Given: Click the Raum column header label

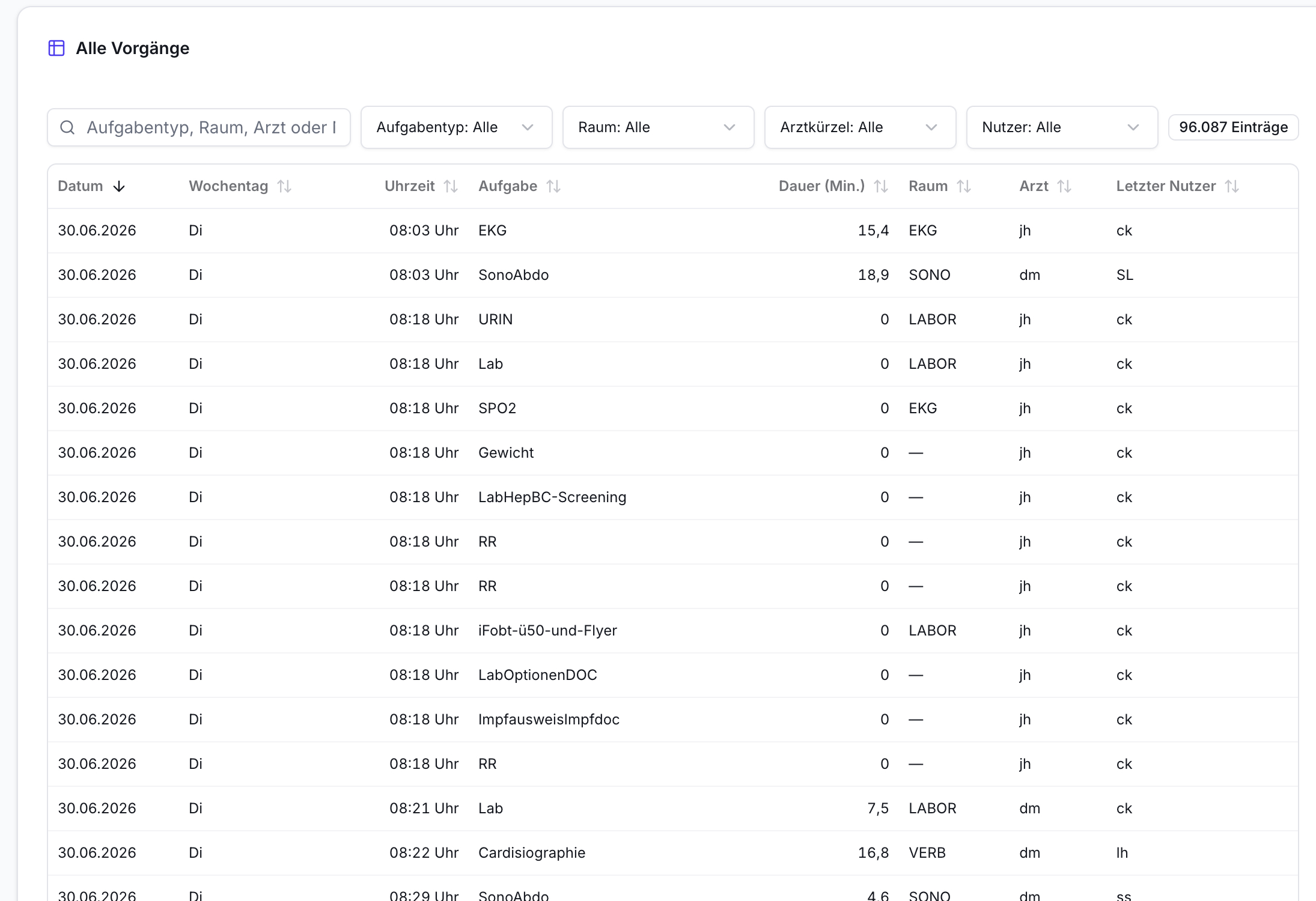Looking at the screenshot, I should point(928,186).
